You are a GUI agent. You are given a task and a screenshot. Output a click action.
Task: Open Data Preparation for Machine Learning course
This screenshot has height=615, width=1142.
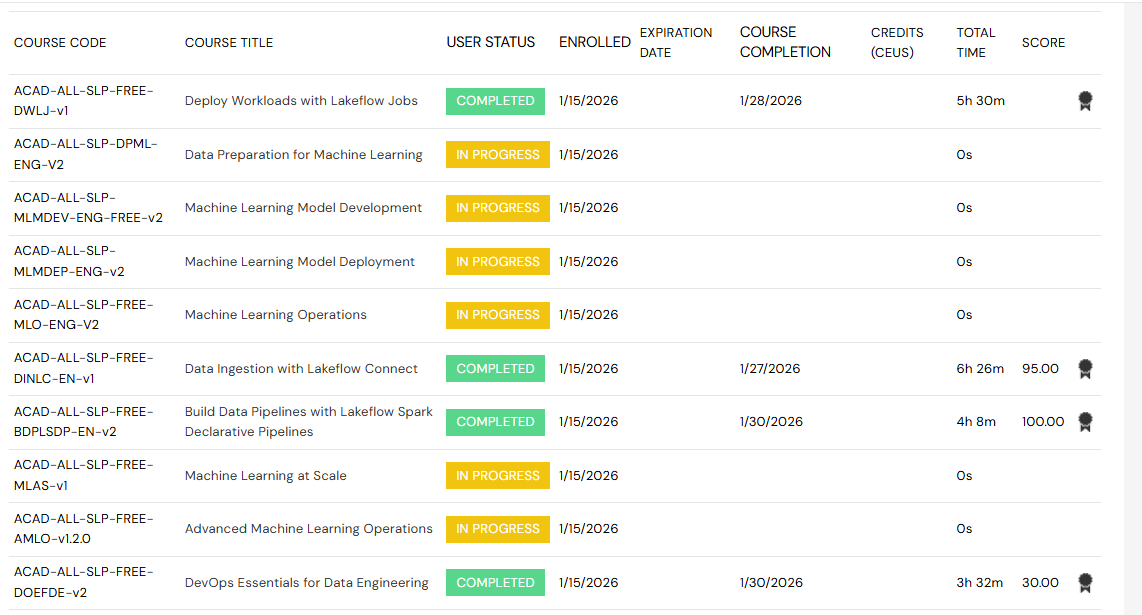[303, 155]
